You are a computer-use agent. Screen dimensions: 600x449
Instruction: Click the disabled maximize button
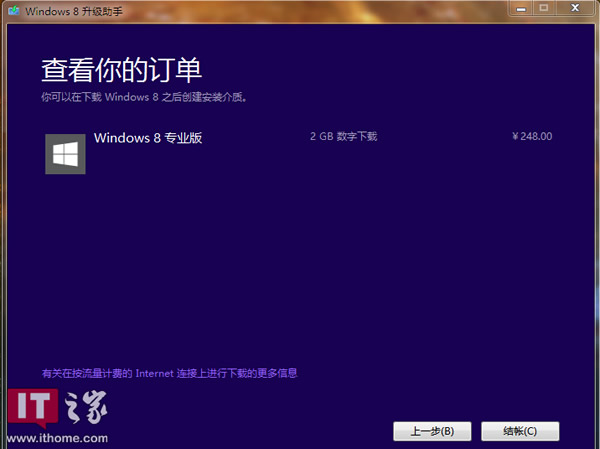(544, 8)
